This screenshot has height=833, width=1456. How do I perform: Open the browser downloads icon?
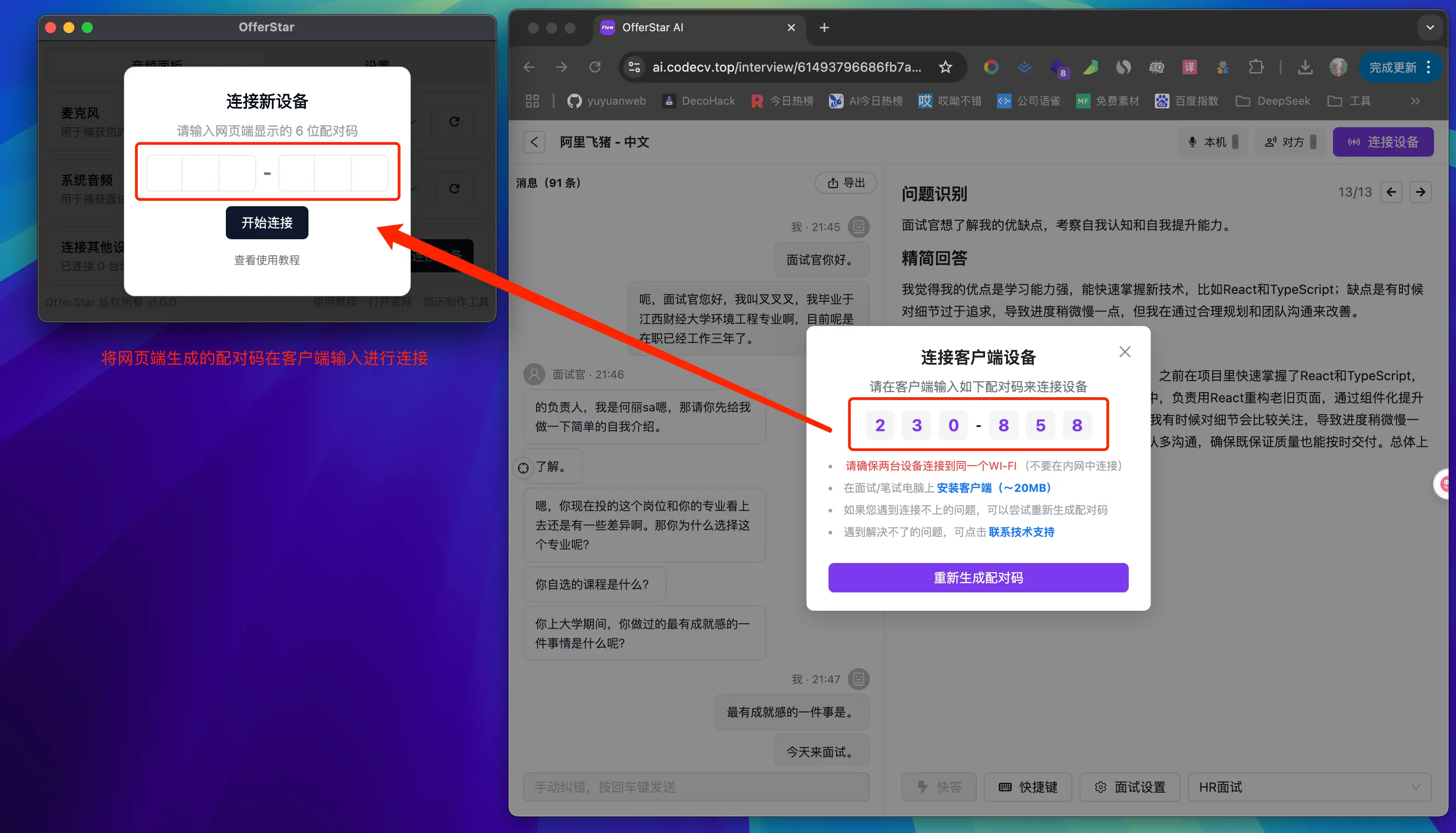[x=1305, y=68]
